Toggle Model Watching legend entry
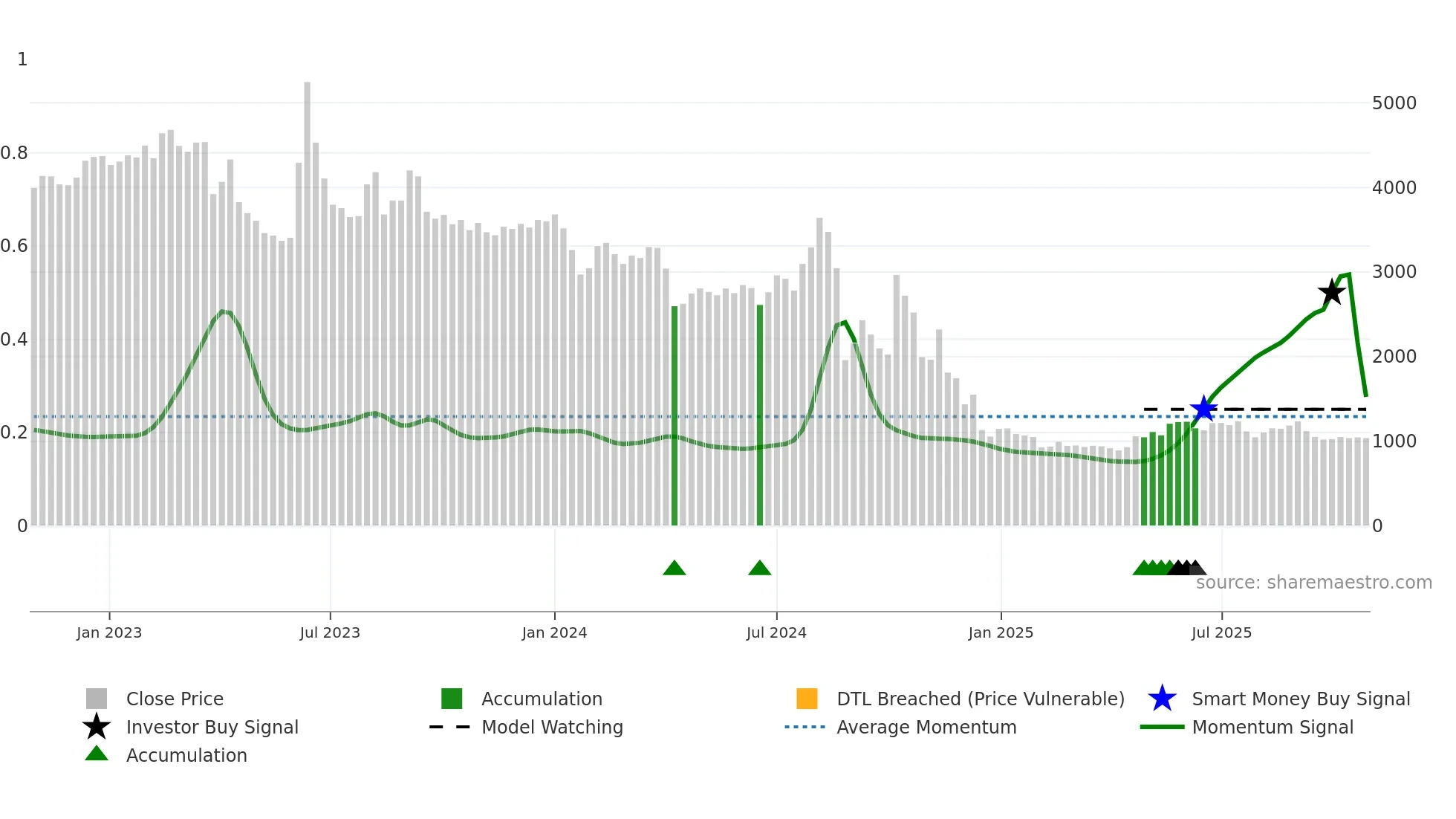Screen dimensions: 1456x819 552,727
